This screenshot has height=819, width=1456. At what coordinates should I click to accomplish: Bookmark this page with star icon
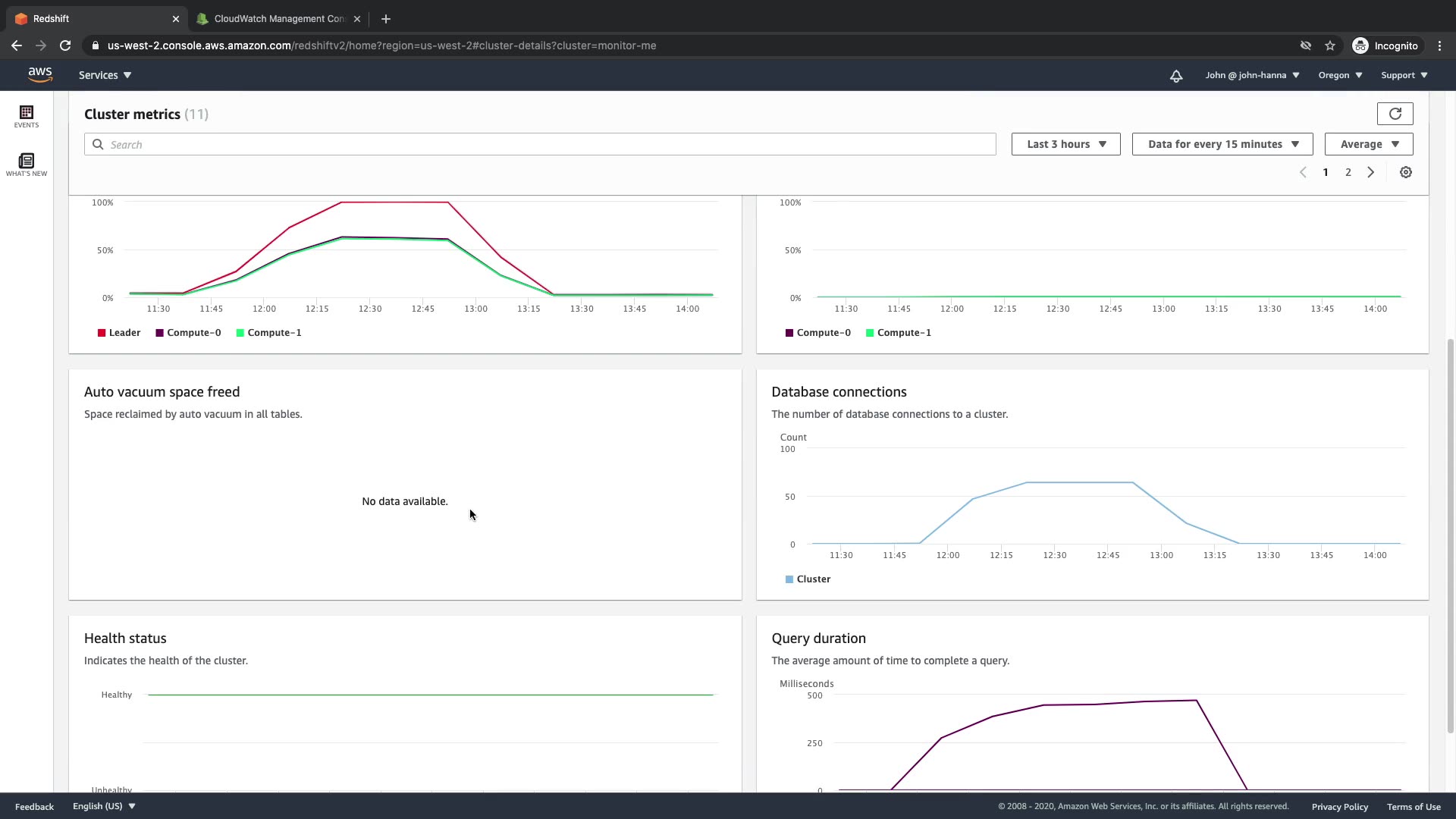click(x=1330, y=45)
